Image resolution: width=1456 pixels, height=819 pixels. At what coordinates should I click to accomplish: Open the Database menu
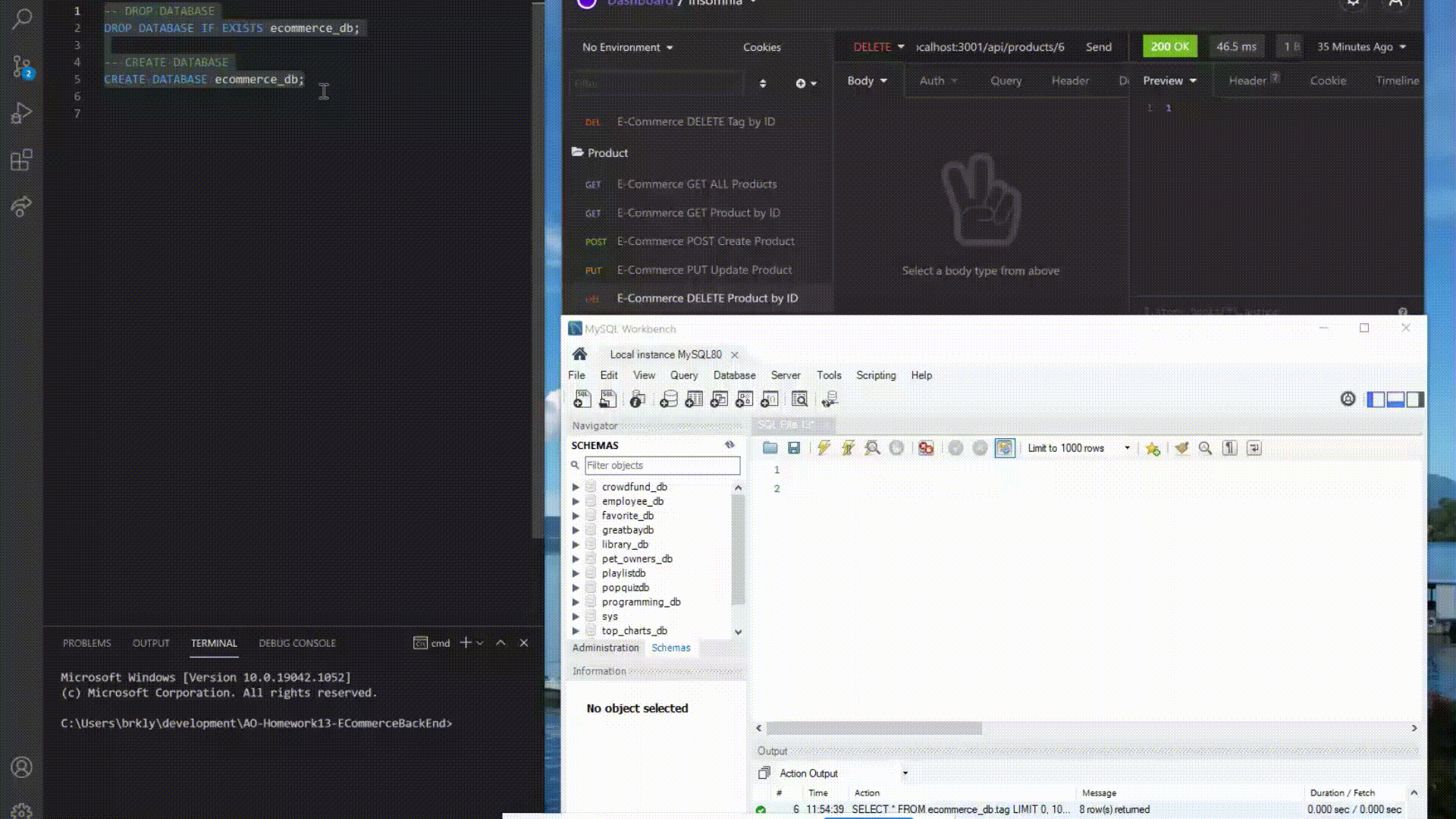(733, 375)
